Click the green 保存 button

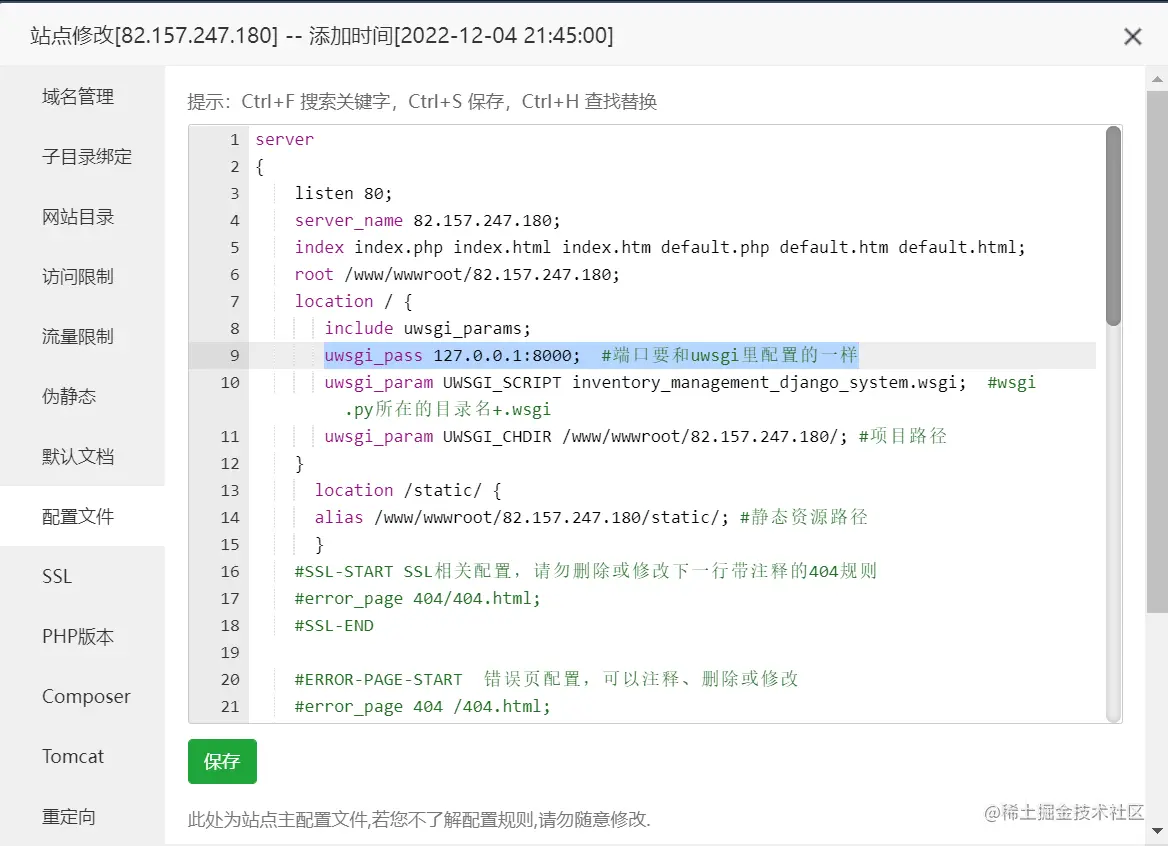point(221,761)
